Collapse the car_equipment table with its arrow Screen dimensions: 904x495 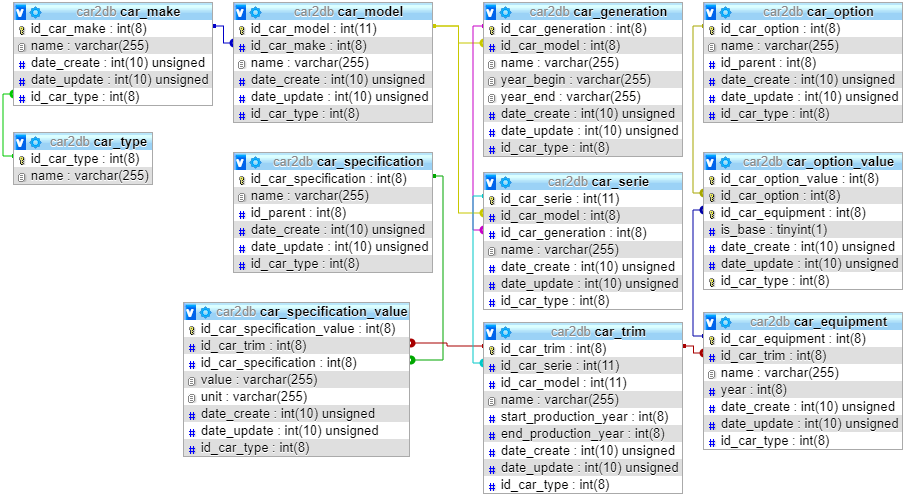pyautogui.click(x=711, y=322)
